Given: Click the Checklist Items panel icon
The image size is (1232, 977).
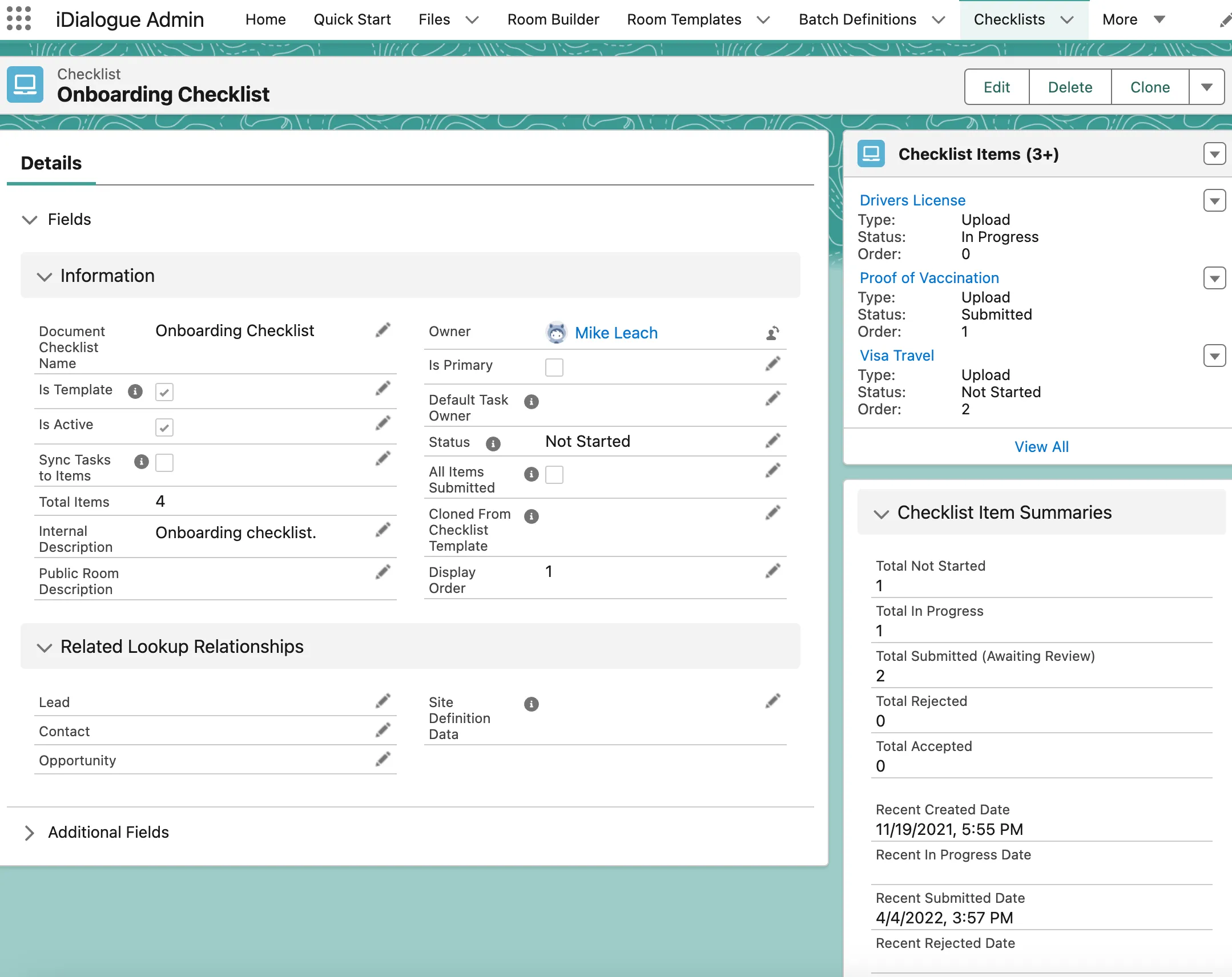Looking at the screenshot, I should 871,154.
